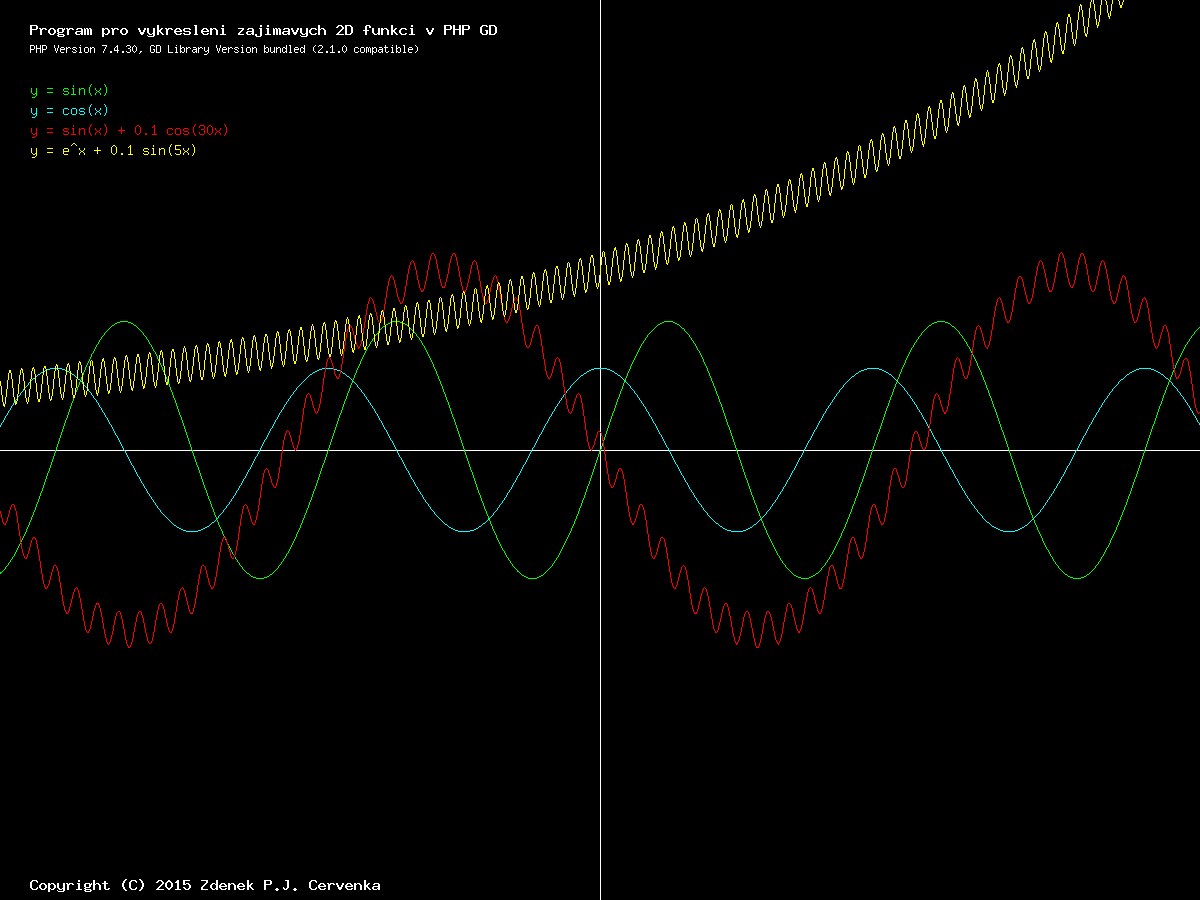Image resolution: width=1200 pixels, height=900 pixels.
Task: Click the left end of the horizontal axis
Action: tap(3, 450)
